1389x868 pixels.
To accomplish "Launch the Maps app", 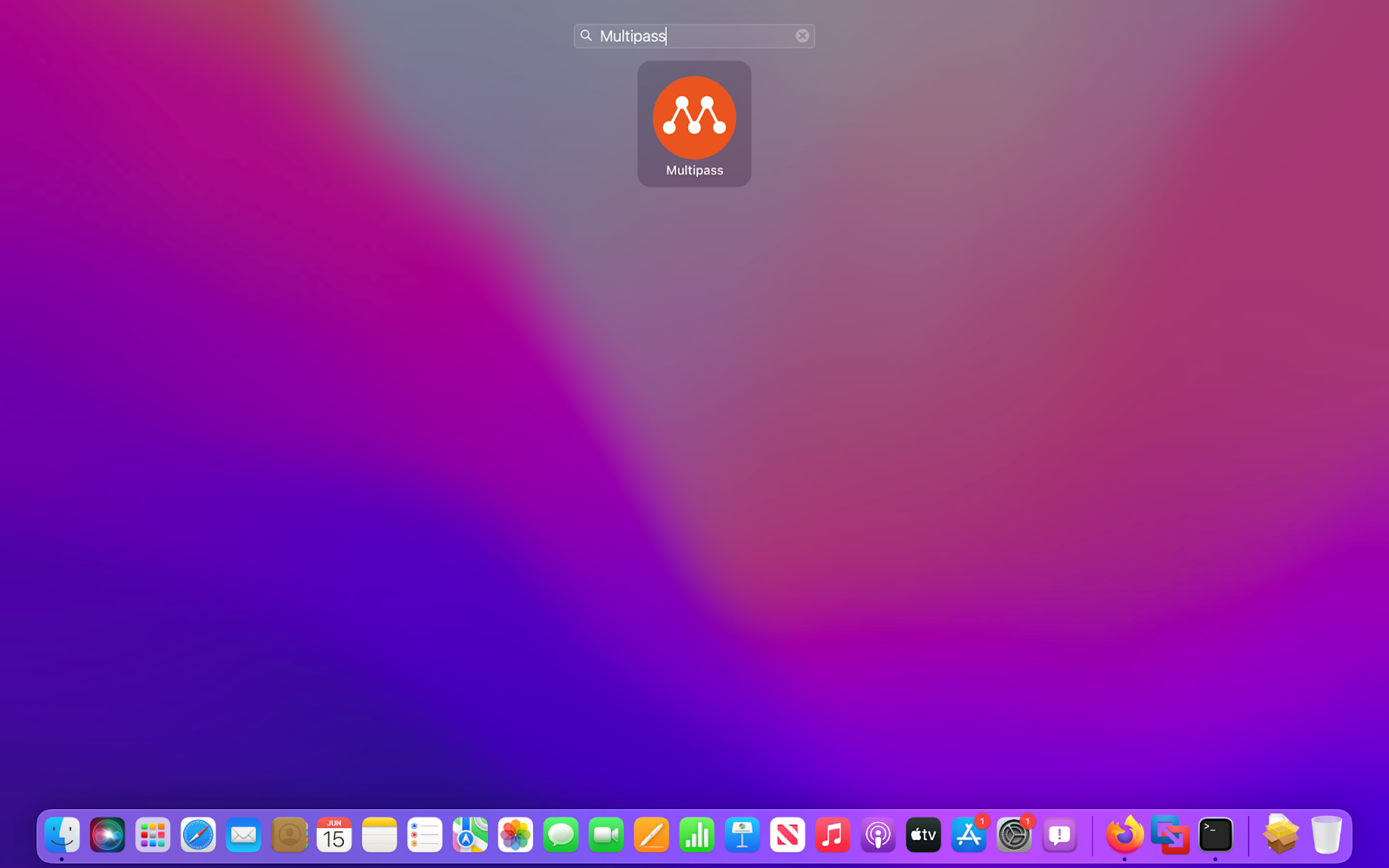I will tap(470, 835).
